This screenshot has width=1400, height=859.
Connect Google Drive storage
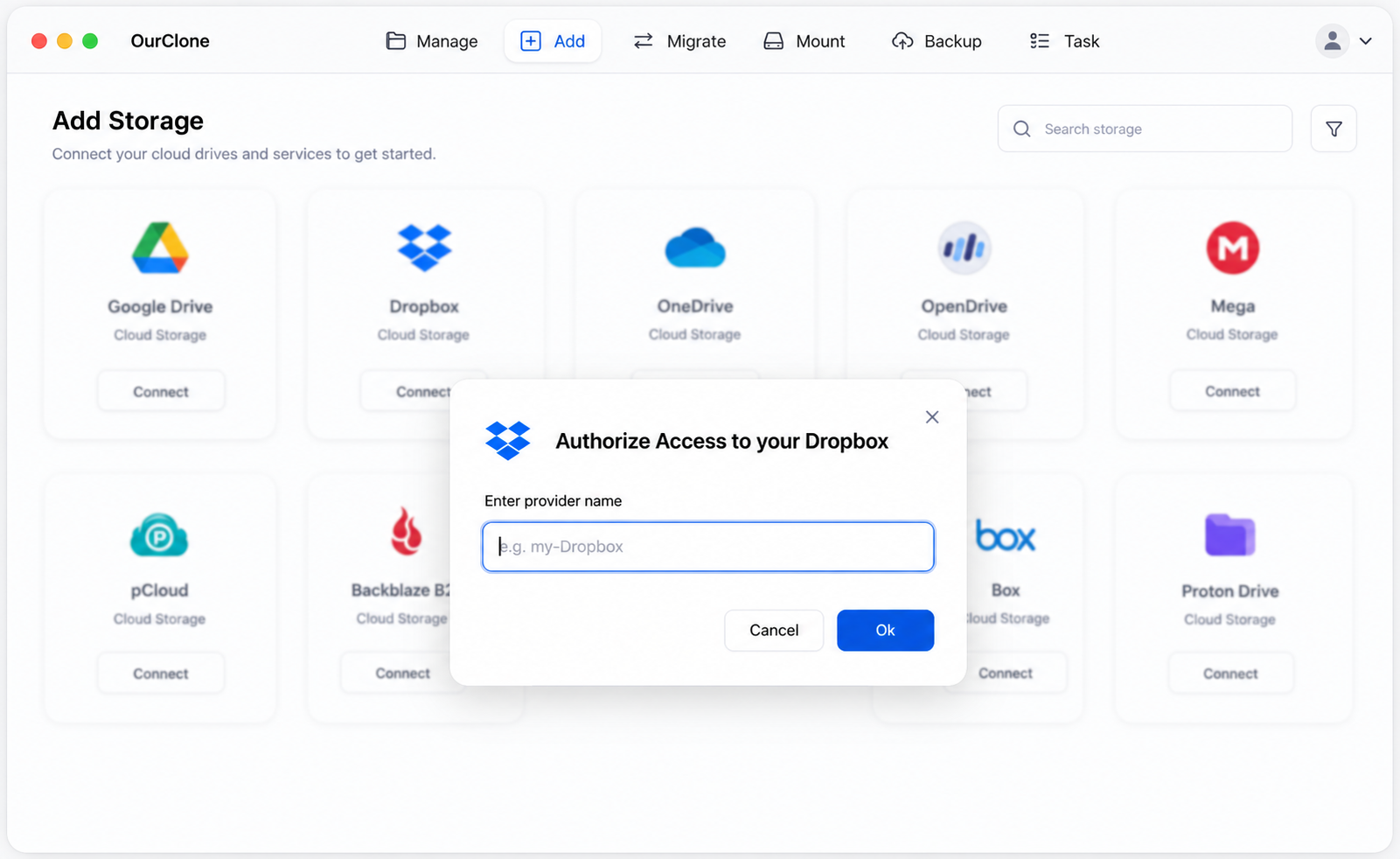(x=161, y=391)
